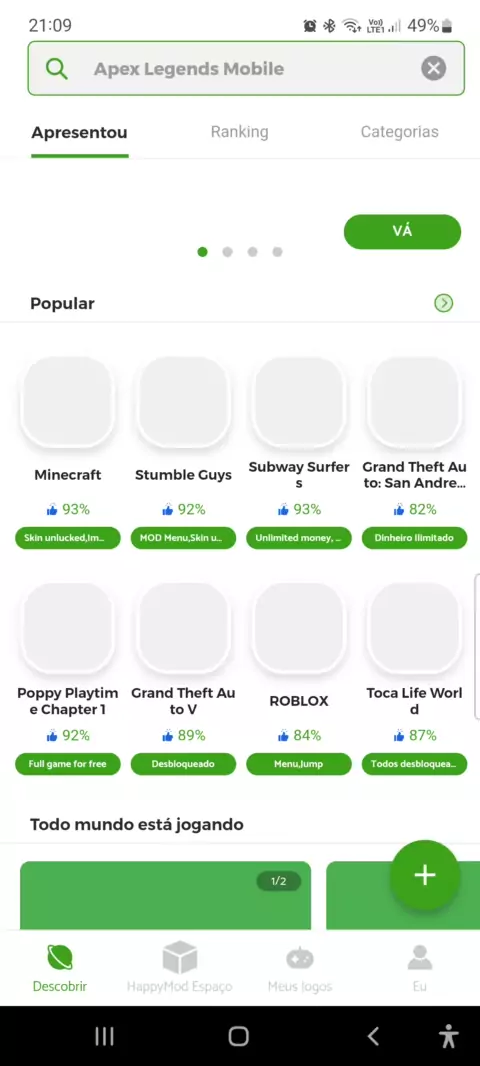This screenshot has height=1066, width=480.
Task: Switch to the Categorias tab
Action: point(399,132)
